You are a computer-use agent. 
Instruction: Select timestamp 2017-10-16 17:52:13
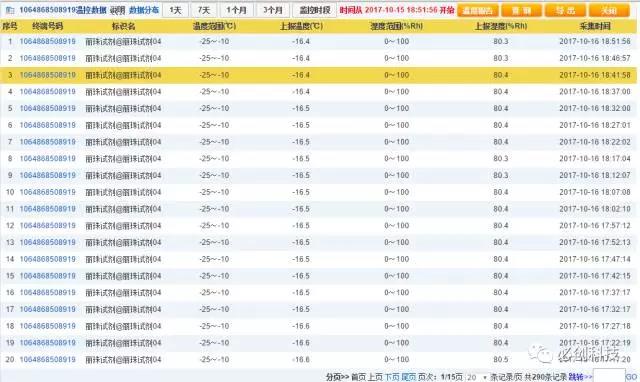point(595,242)
